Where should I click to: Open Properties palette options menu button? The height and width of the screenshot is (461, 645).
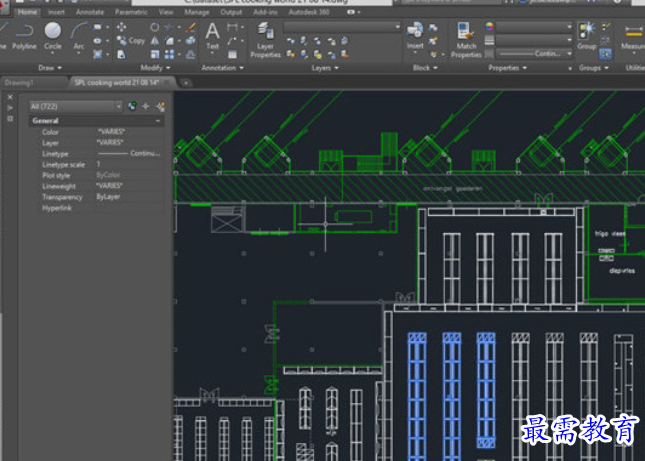click(10, 119)
